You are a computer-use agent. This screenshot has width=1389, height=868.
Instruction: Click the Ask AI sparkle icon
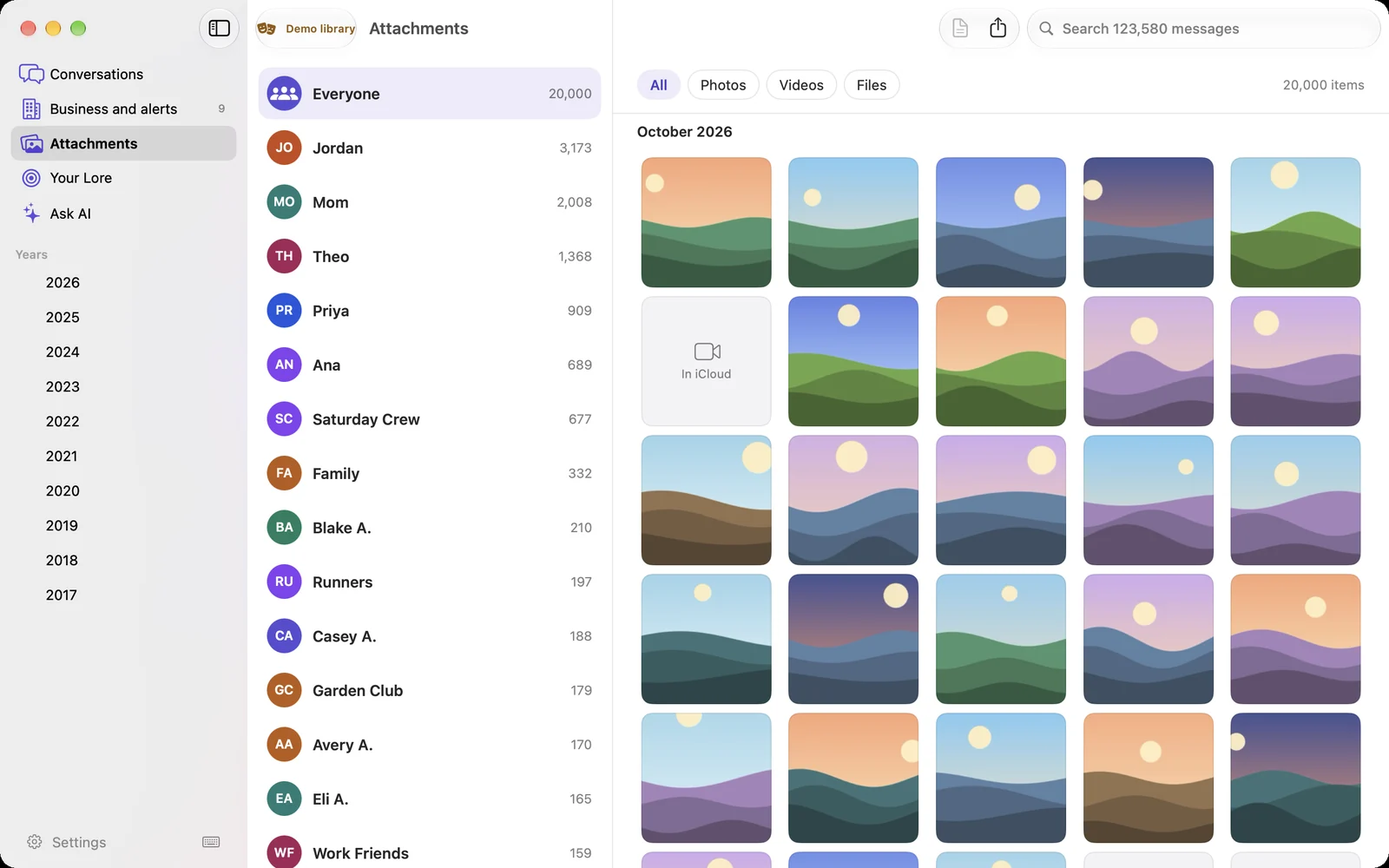pyautogui.click(x=31, y=213)
